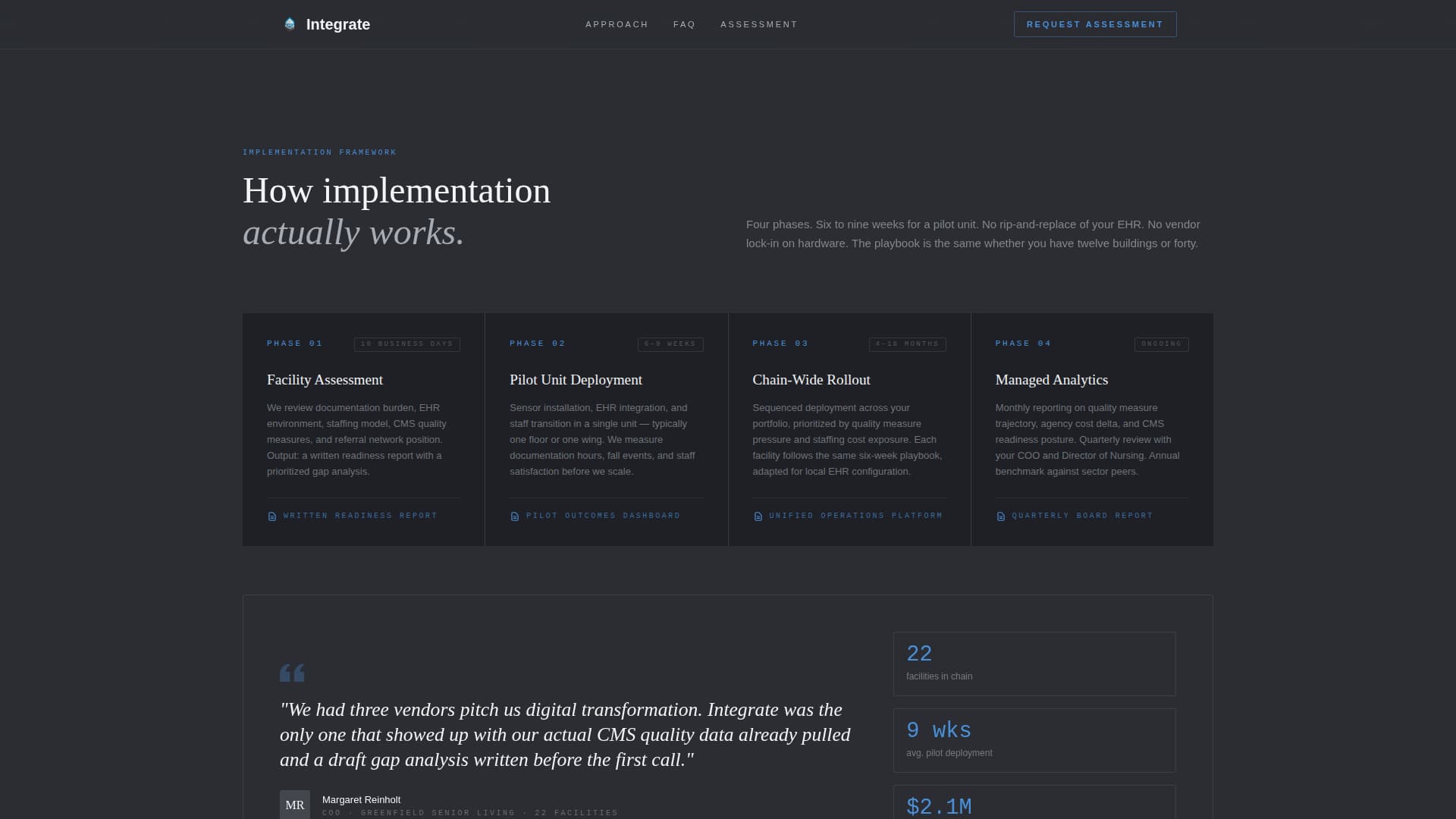Click the Integrate droplet logo icon
This screenshot has height=819, width=1456.
(290, 24)
